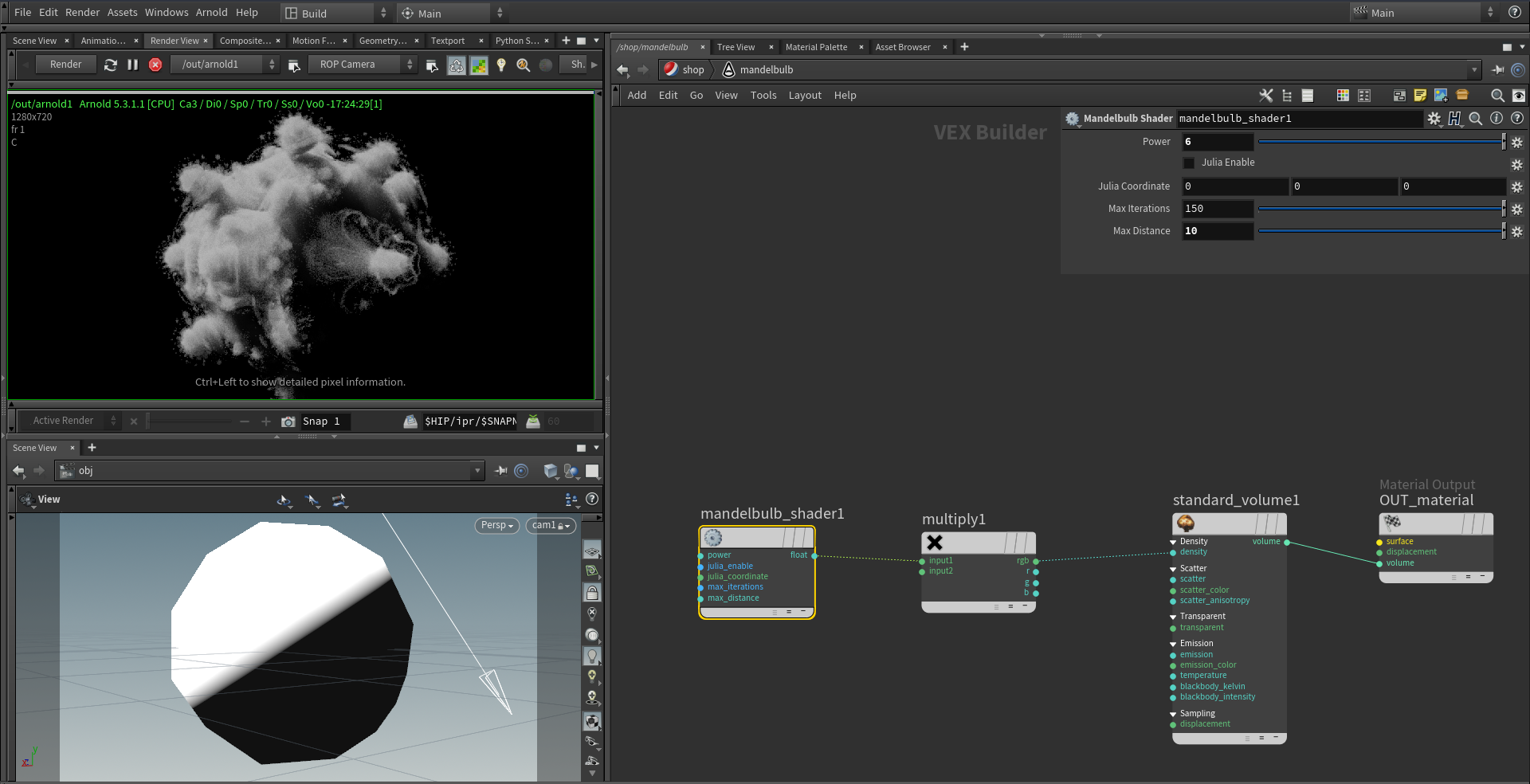Screen dimensions: 1530x784
Task: Open the cam1 camera selector dropdown
Action: [550, 525]
